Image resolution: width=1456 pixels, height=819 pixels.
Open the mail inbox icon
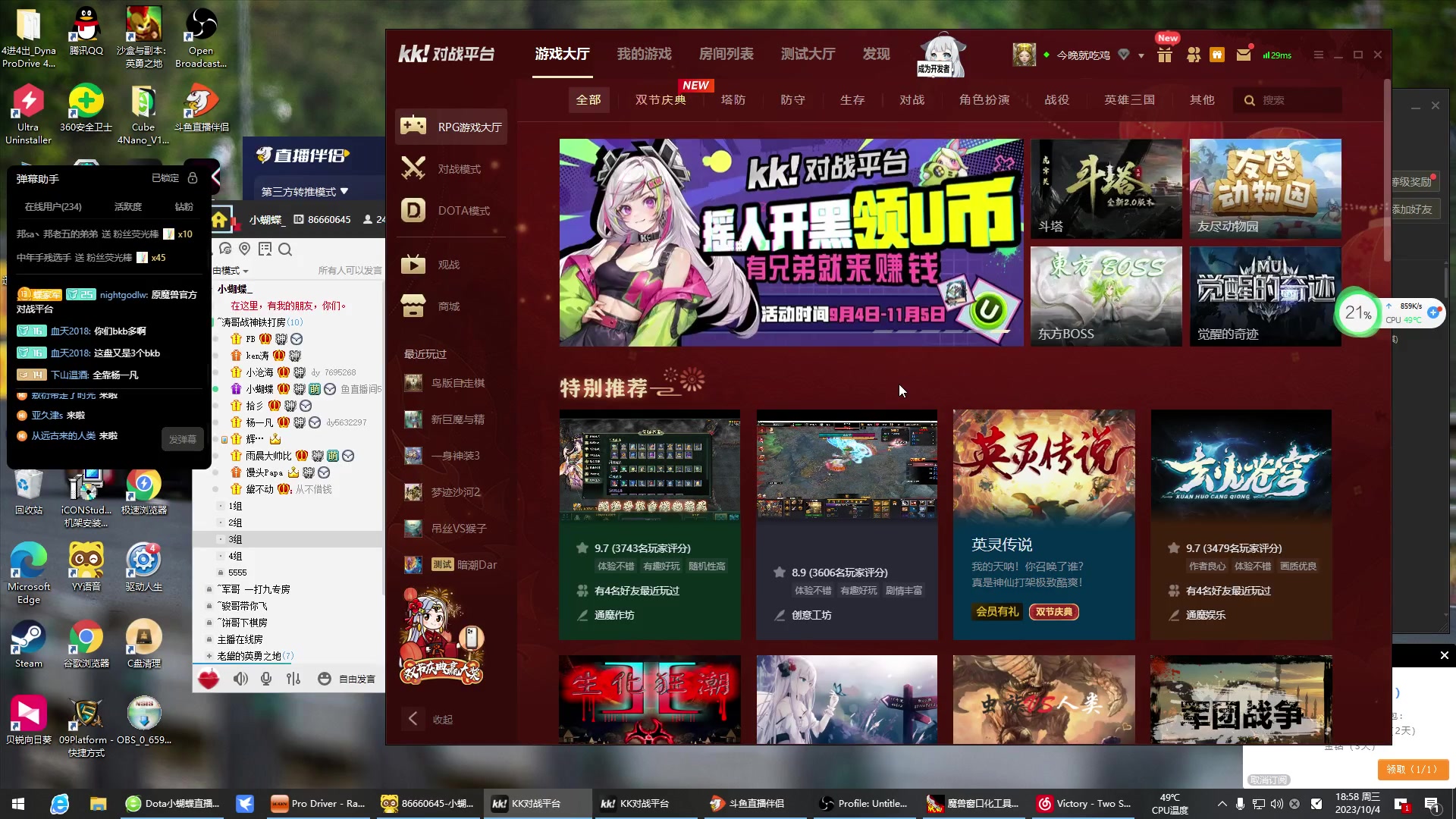coord(1244,55)
